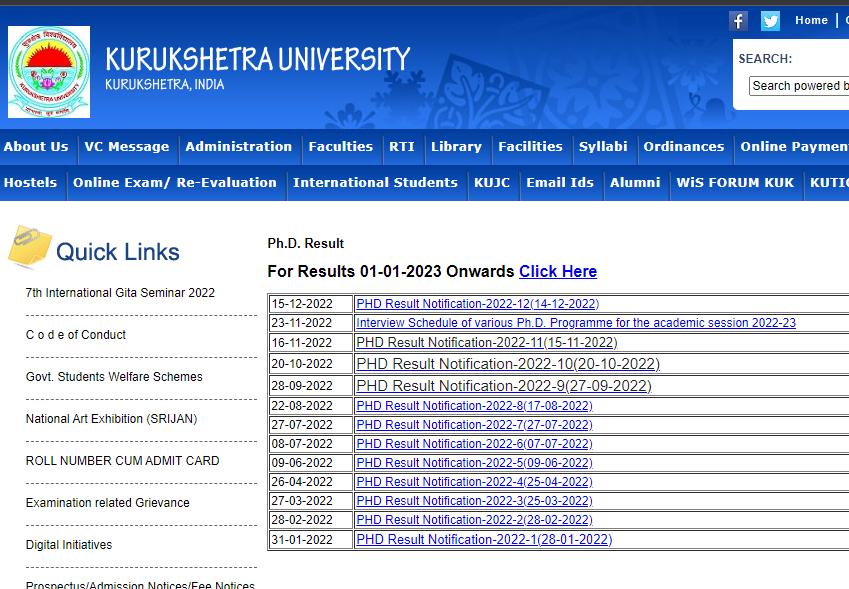Open PHD Result Notification-2022-12(14-12-2022)

(478, 304)
